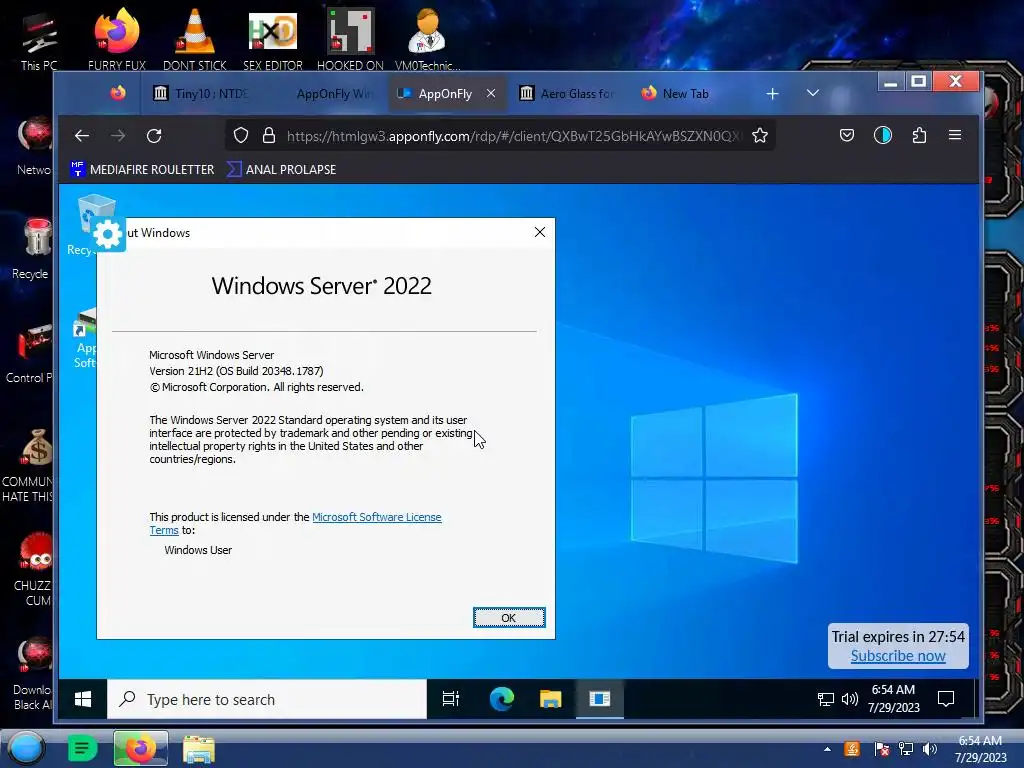Viewport: 1024px width, 768px height.
Task: Select HxD hex editor desktop icon
Action: [x=273, y=39]
